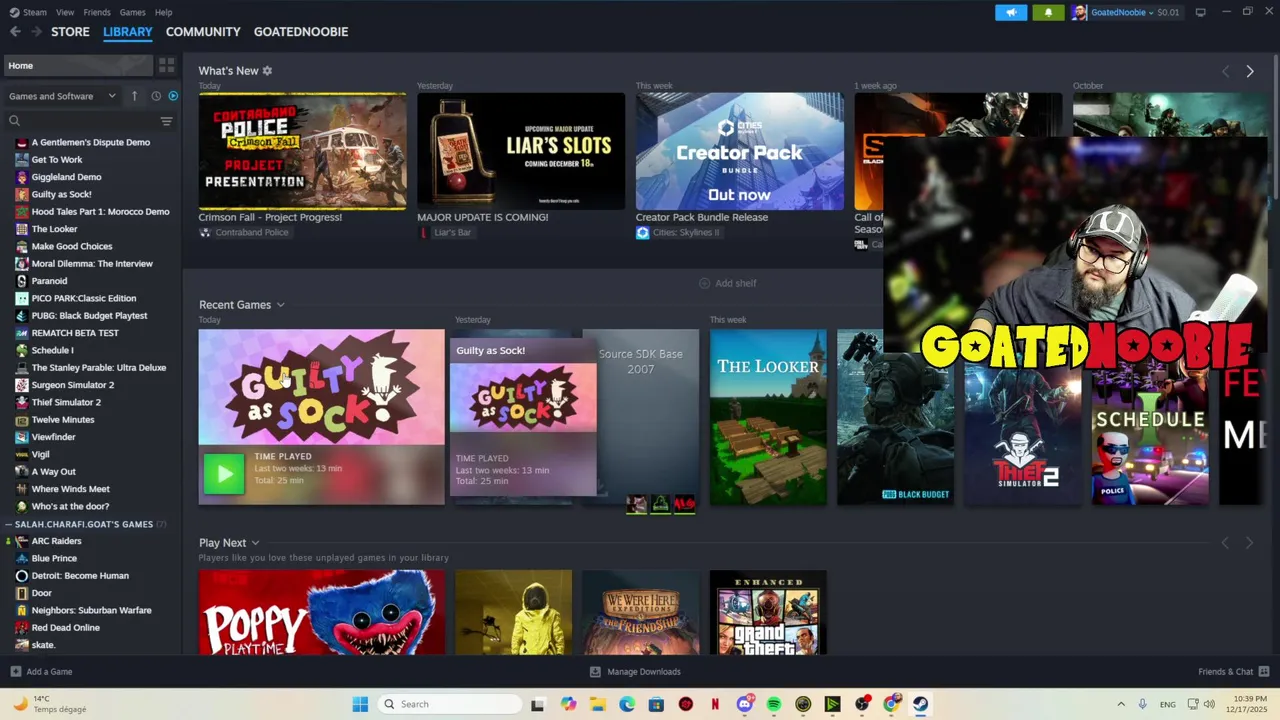1280x720 pixels.
Task: Switch to COMMUNITY tab
Action: coord(203,32)
